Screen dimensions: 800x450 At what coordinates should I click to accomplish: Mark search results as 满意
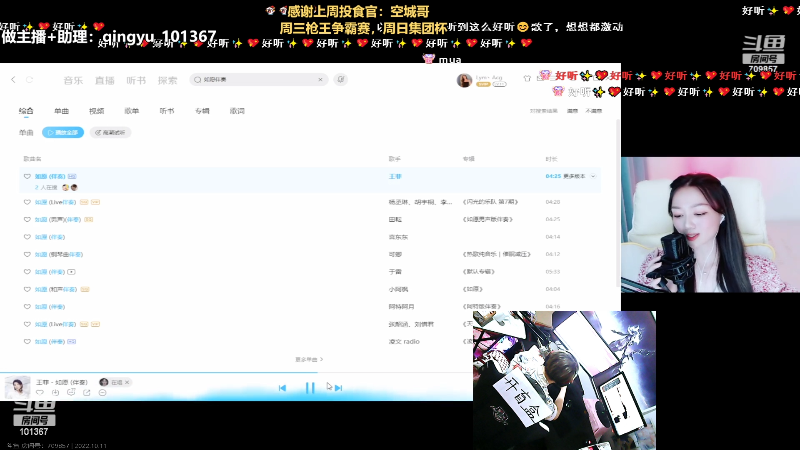tap(572, 111)
